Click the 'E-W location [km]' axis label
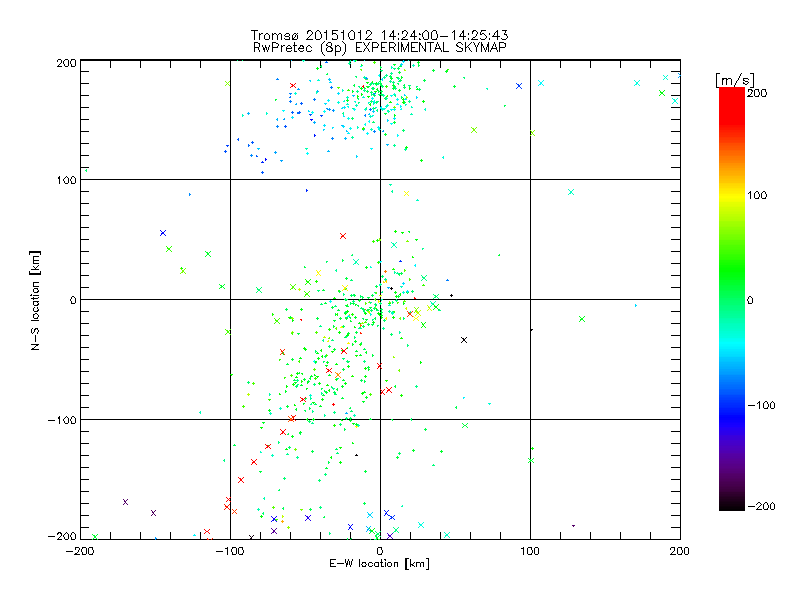The image size is (800, 600). [x=379, y=563]
